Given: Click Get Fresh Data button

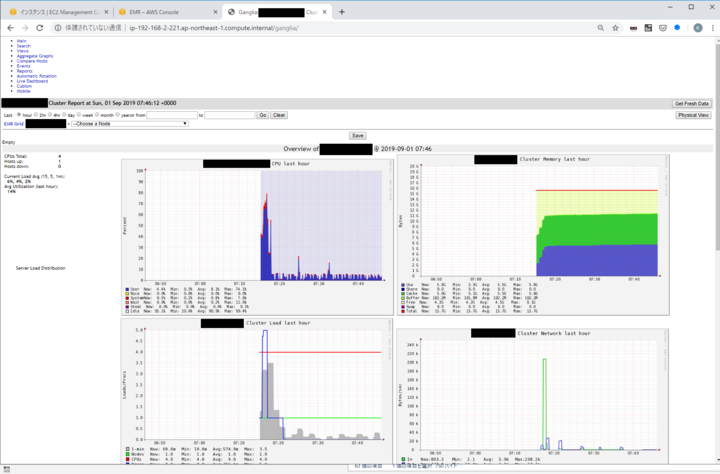Looking at the screenshot, I should [x=692, y=104].
